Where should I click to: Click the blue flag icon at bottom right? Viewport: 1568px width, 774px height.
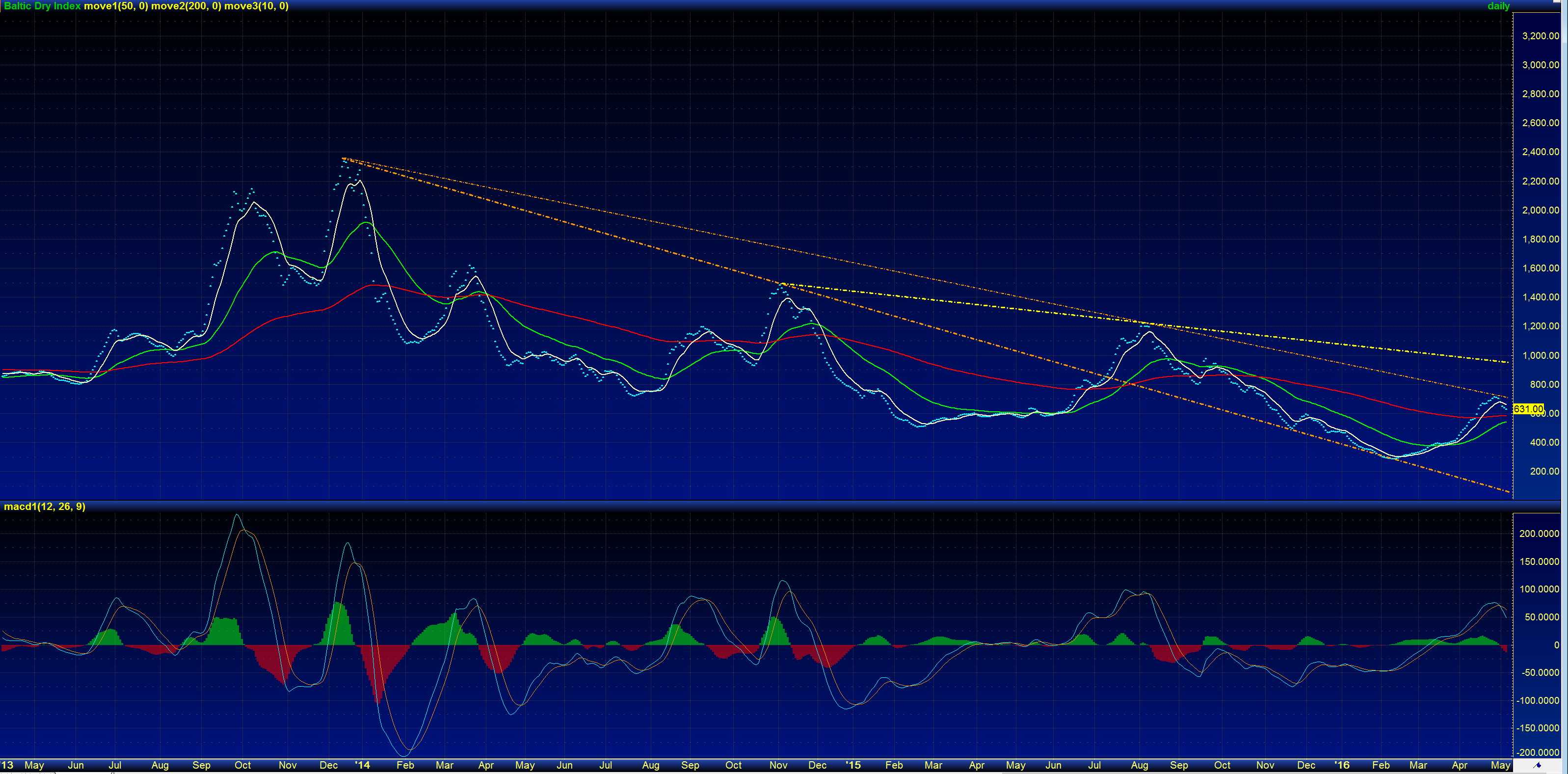tap(1538, 766)
